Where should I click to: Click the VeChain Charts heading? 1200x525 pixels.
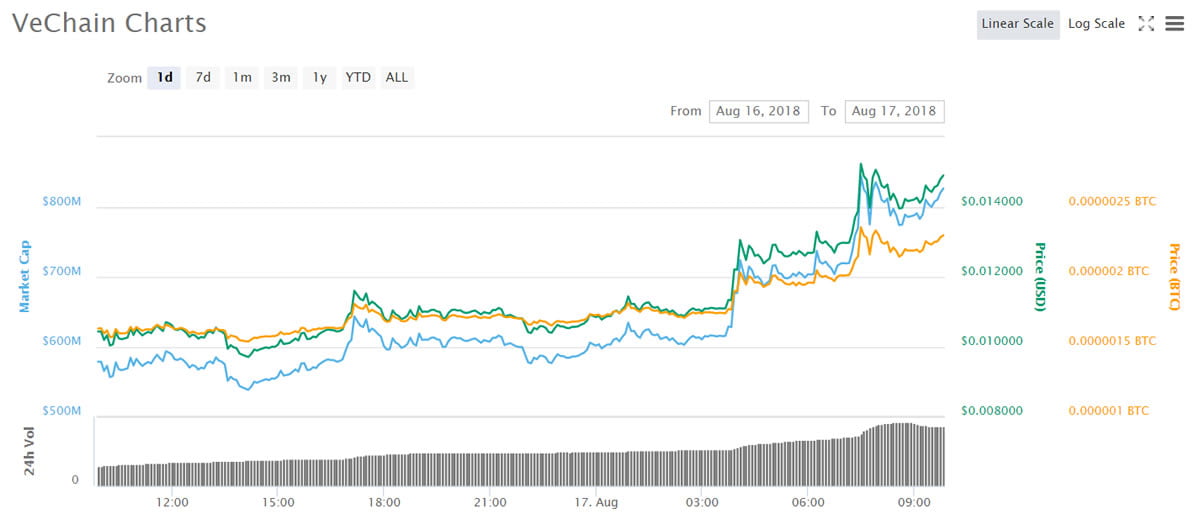(x=109, y=24)
